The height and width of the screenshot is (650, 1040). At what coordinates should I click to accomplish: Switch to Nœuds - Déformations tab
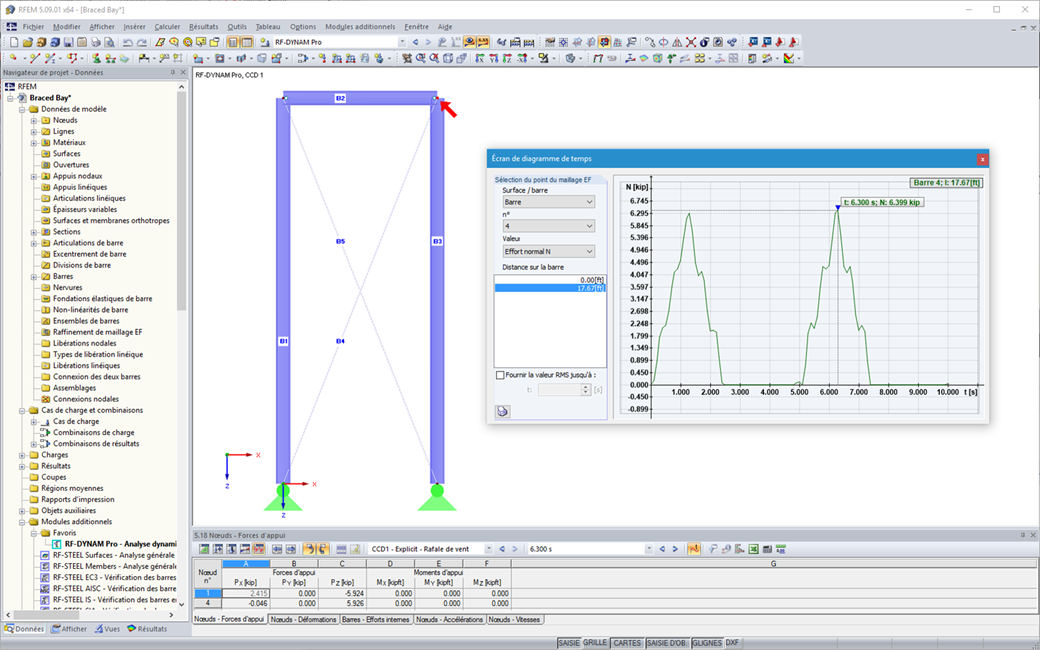303,620
